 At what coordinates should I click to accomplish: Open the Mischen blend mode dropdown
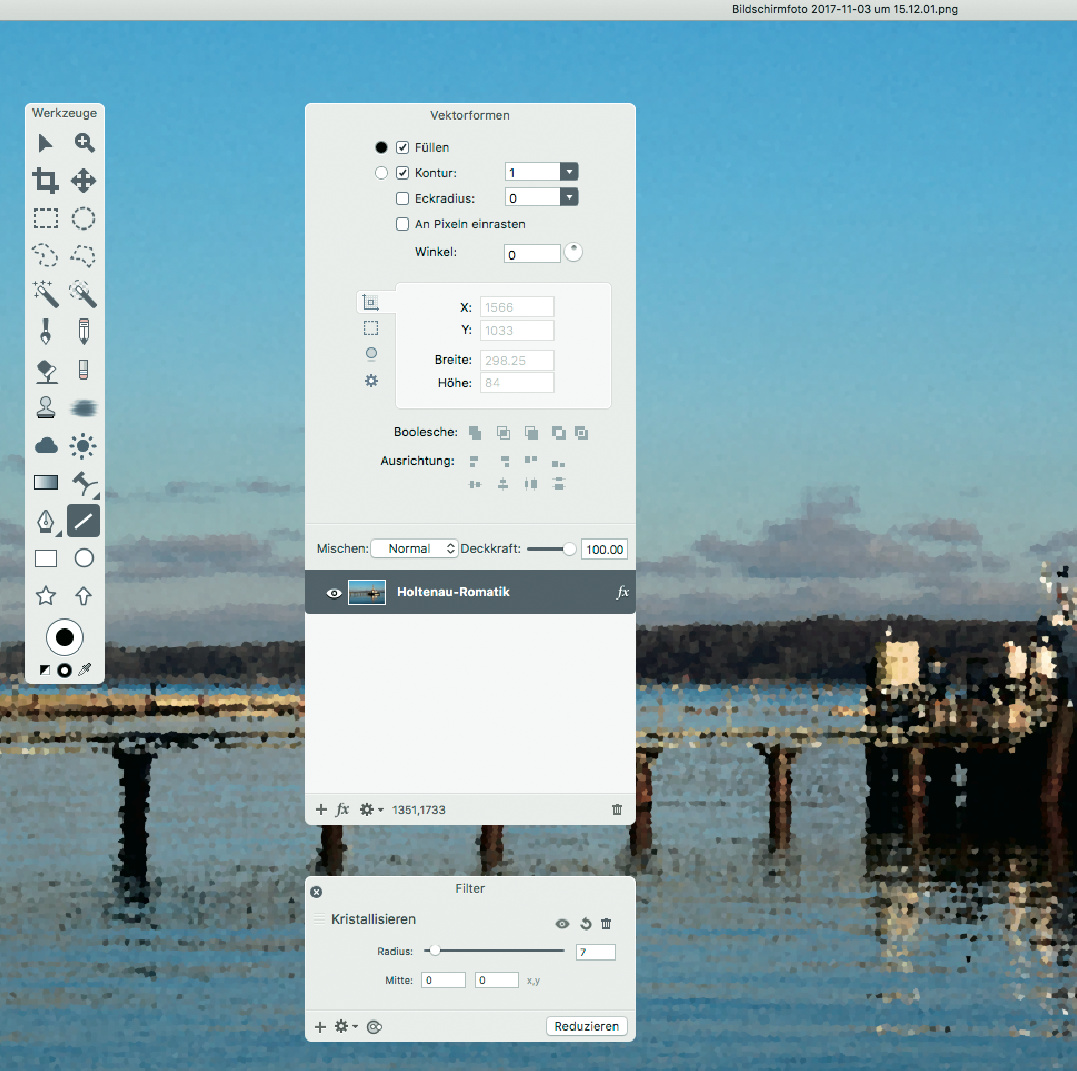click(x=414, y=548)
